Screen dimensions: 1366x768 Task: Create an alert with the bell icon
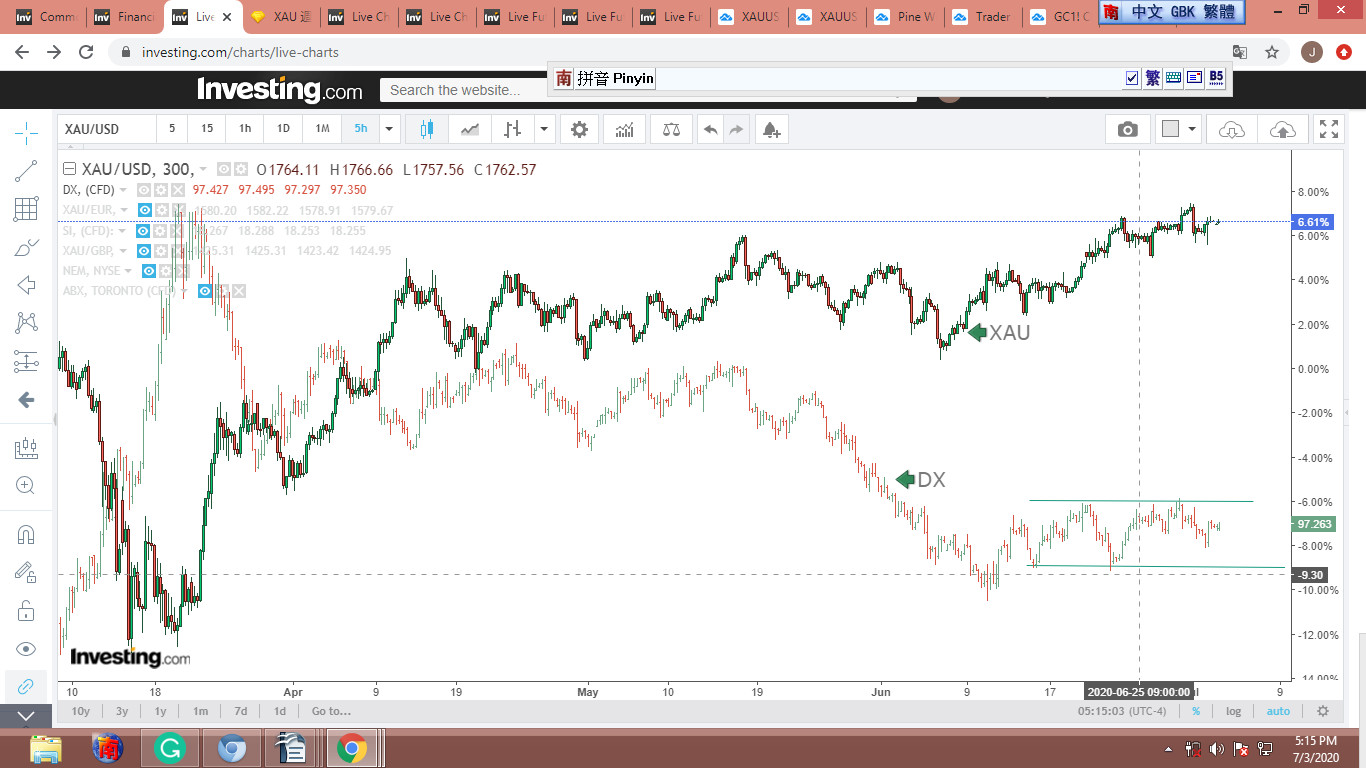pyautogui.click(x=770, y=129)
